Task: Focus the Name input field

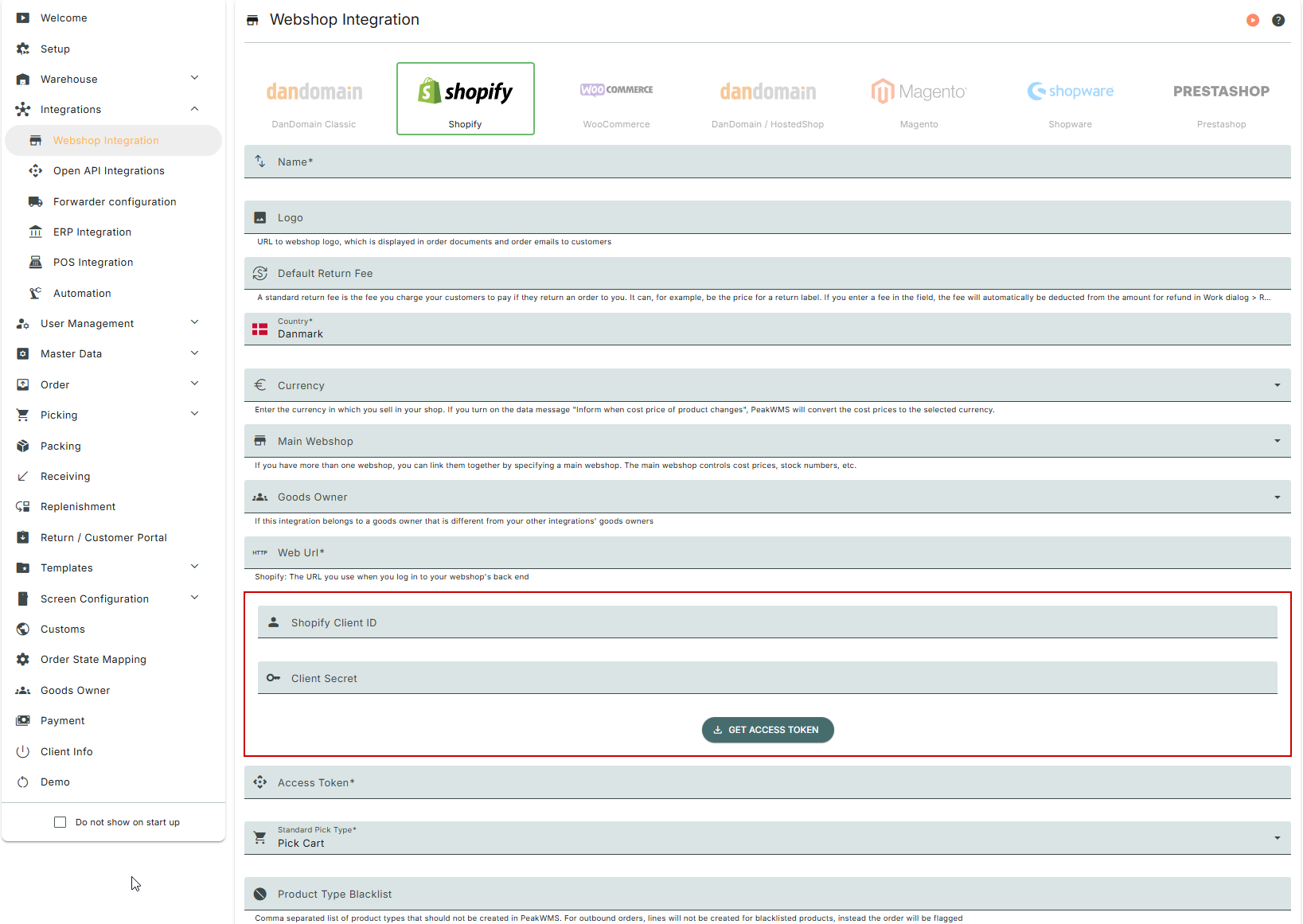Action: [x=767, y=162]
